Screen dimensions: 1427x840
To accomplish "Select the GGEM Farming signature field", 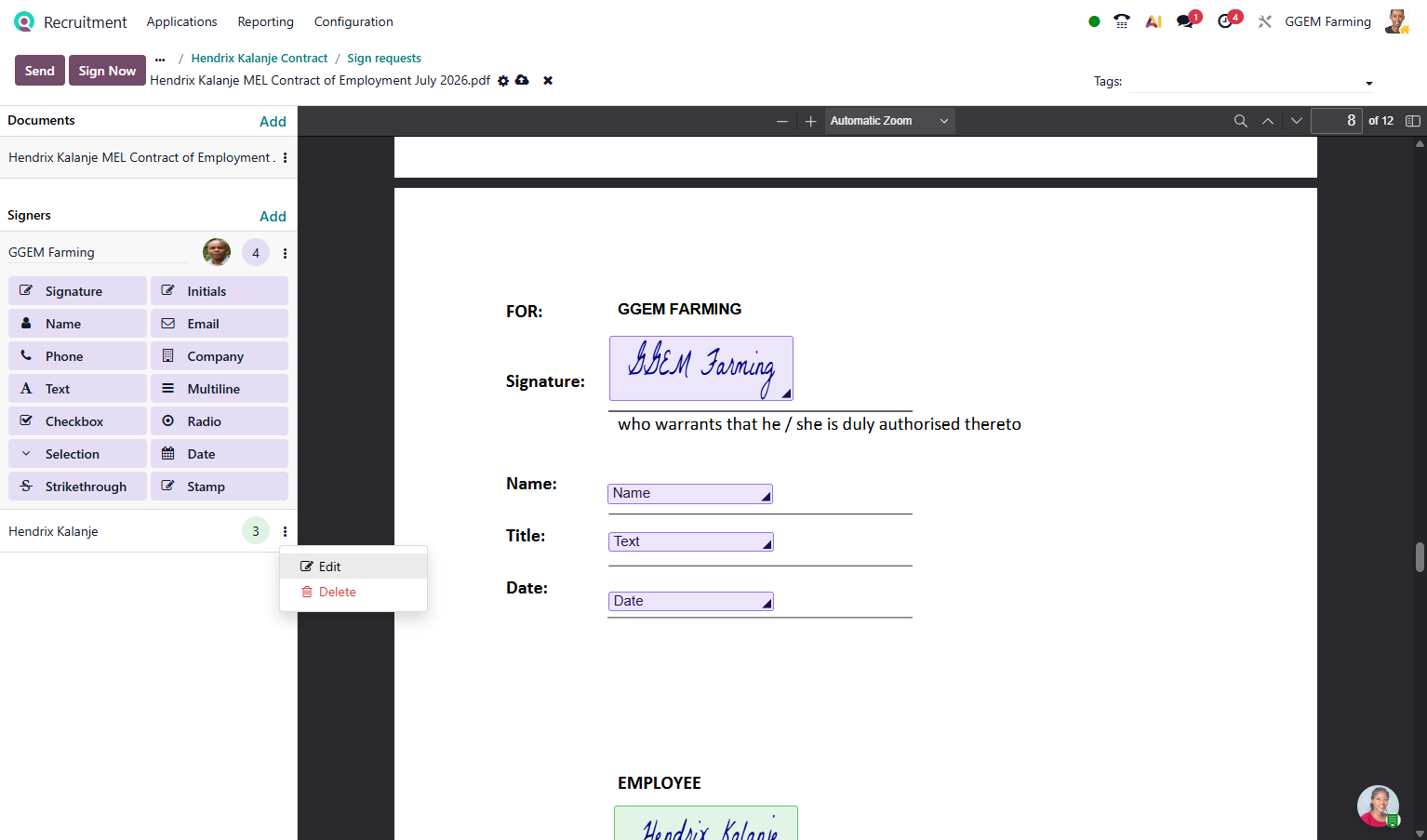I will pyautogui.click(x=701, y=368).
